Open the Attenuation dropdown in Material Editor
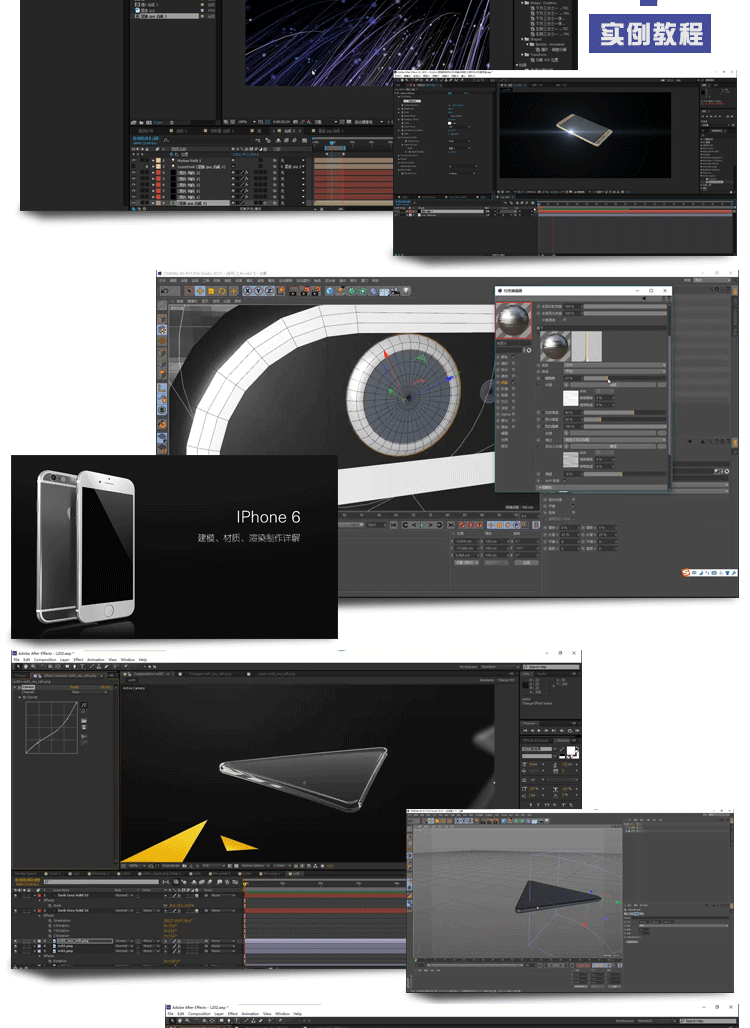750x1028 pixels. click(615, 371)
